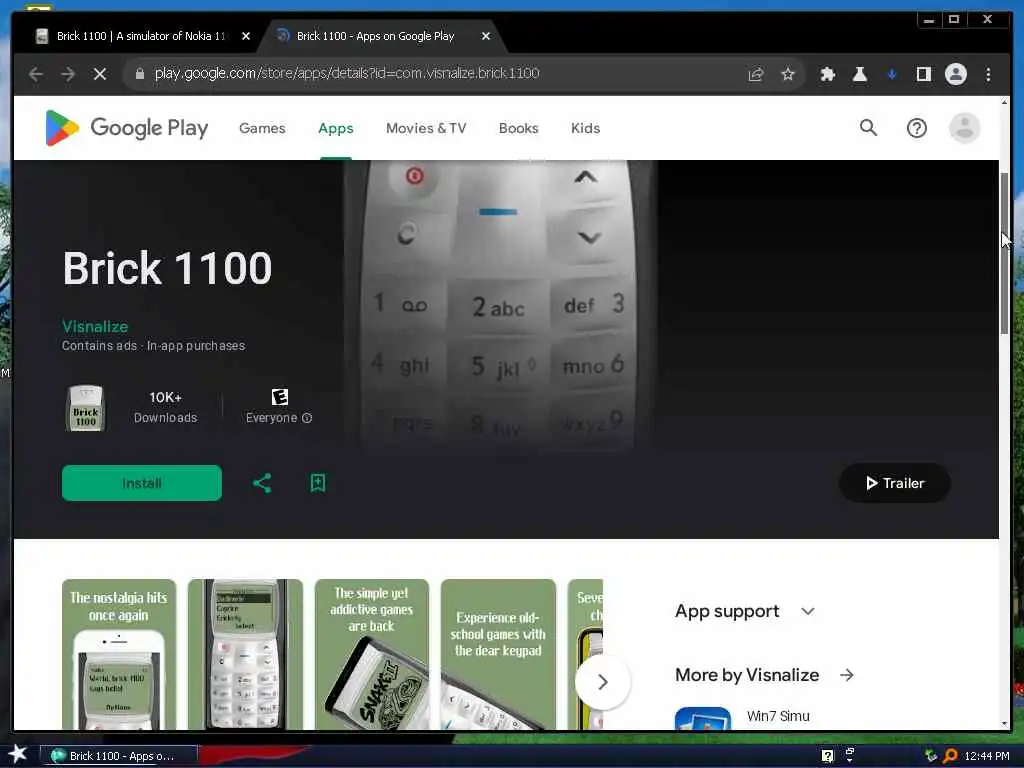Open the Games section
The width and height of the screenshot is (1024, 768).
[262, 128]
